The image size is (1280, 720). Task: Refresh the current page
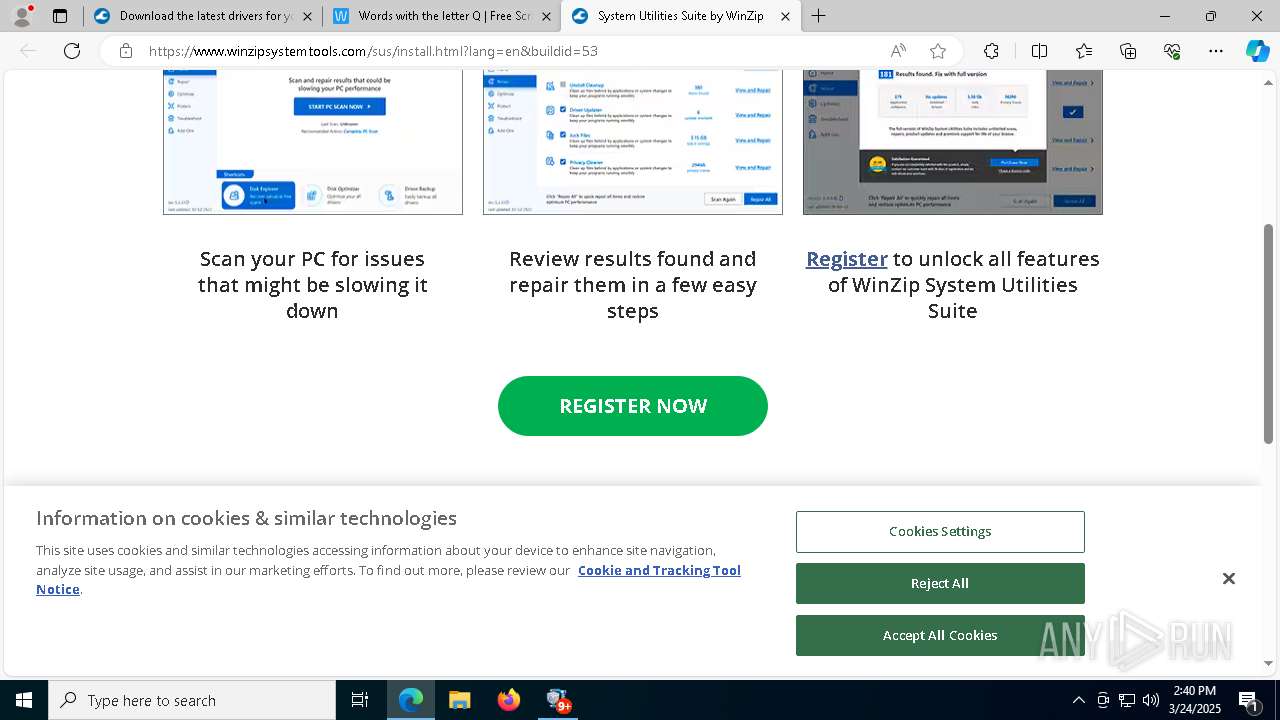point(72,51)
